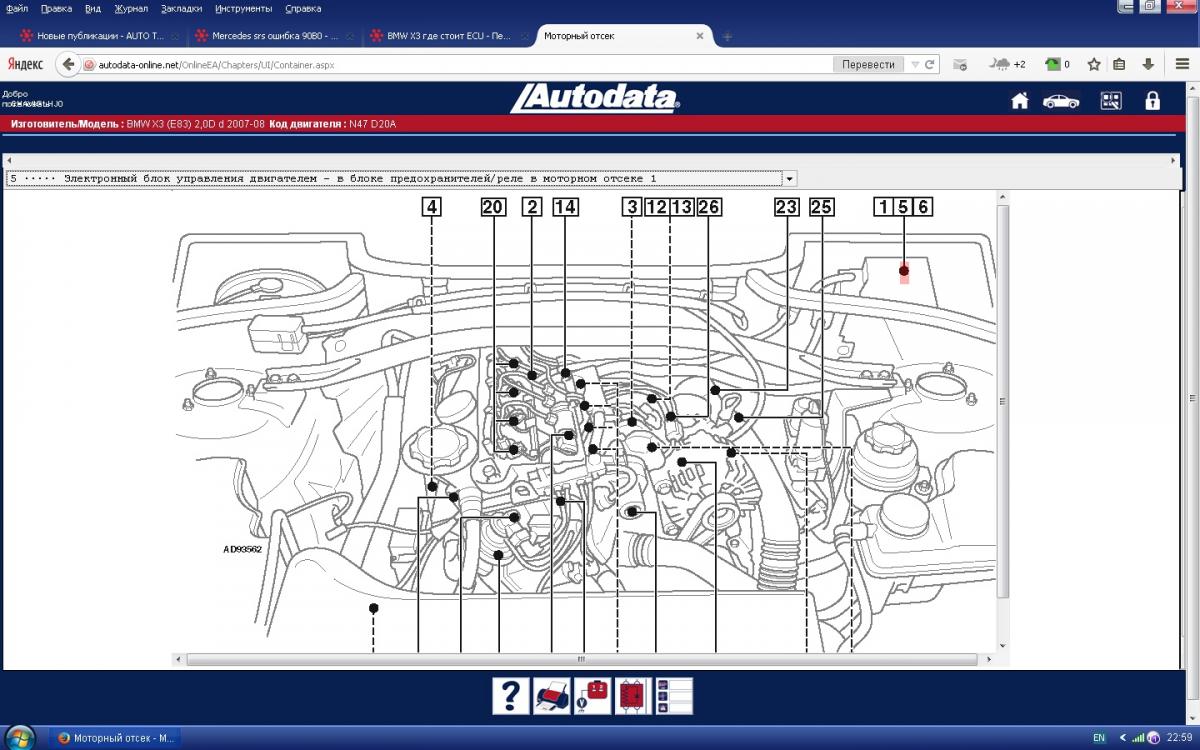Open the Журнал menu
The image size is (1200, 750).
[131, 8]
